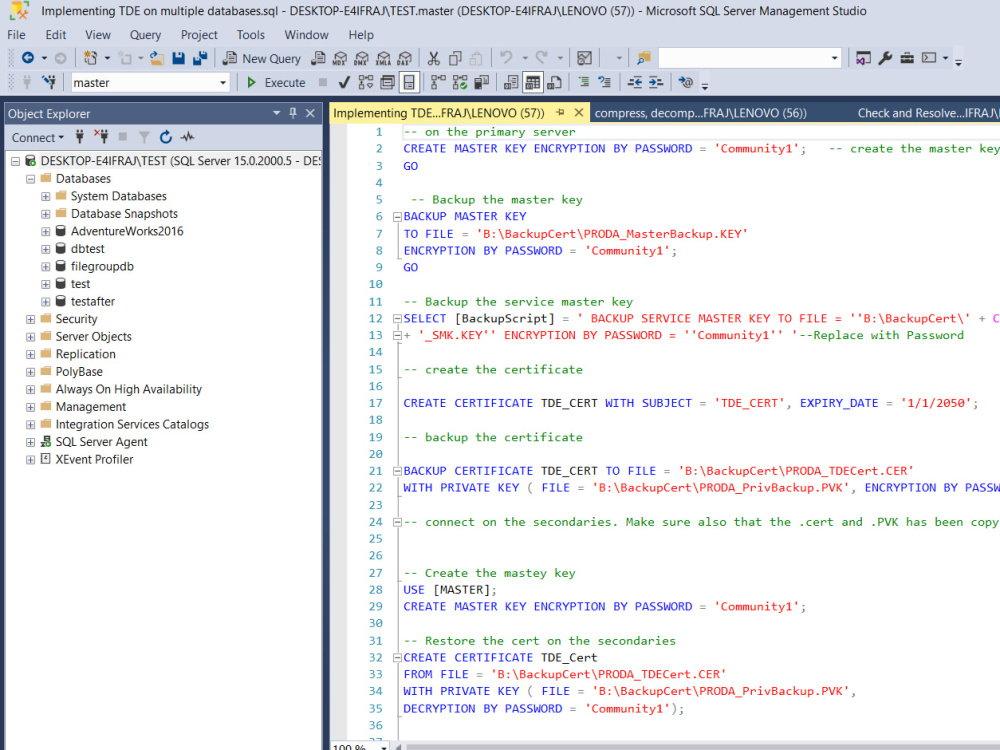Screen dimensions: 1000x750
Task: Switch to the Check and Resolve tab
Action: coord(927,113)
